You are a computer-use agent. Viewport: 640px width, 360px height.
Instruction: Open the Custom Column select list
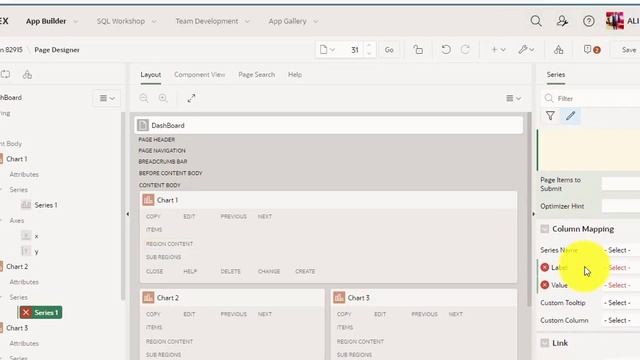(621, 320)
